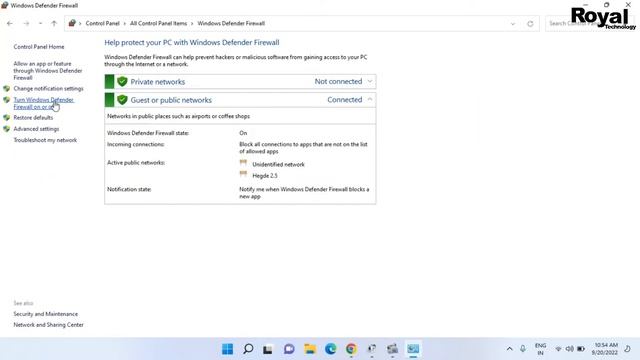Focus the Search Control Panel field
The height and width of the screenshot is (360, 640).
pos(590,23)
